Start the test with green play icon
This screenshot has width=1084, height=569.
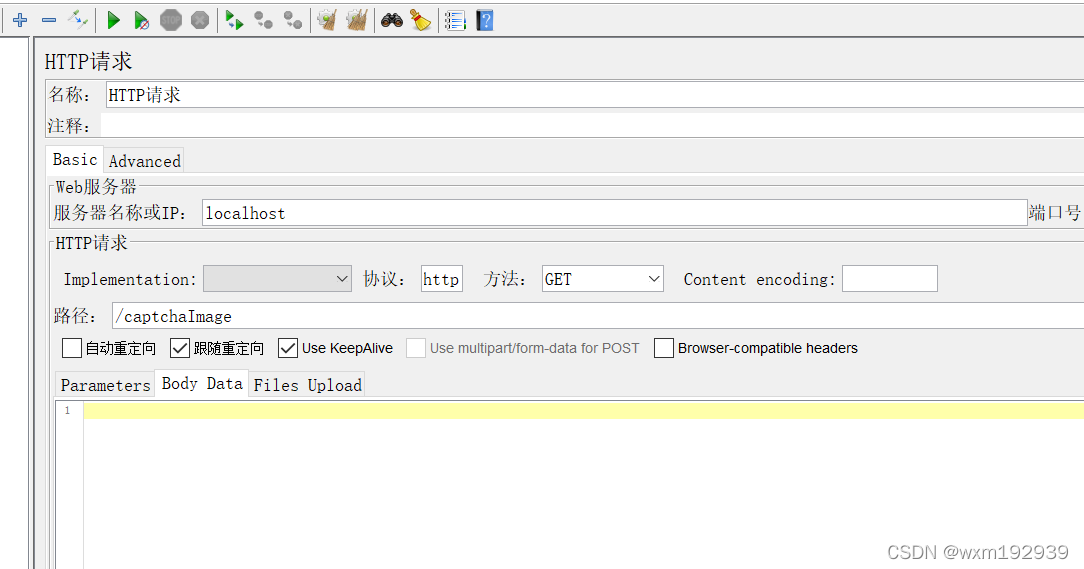(x=113, y=20)
